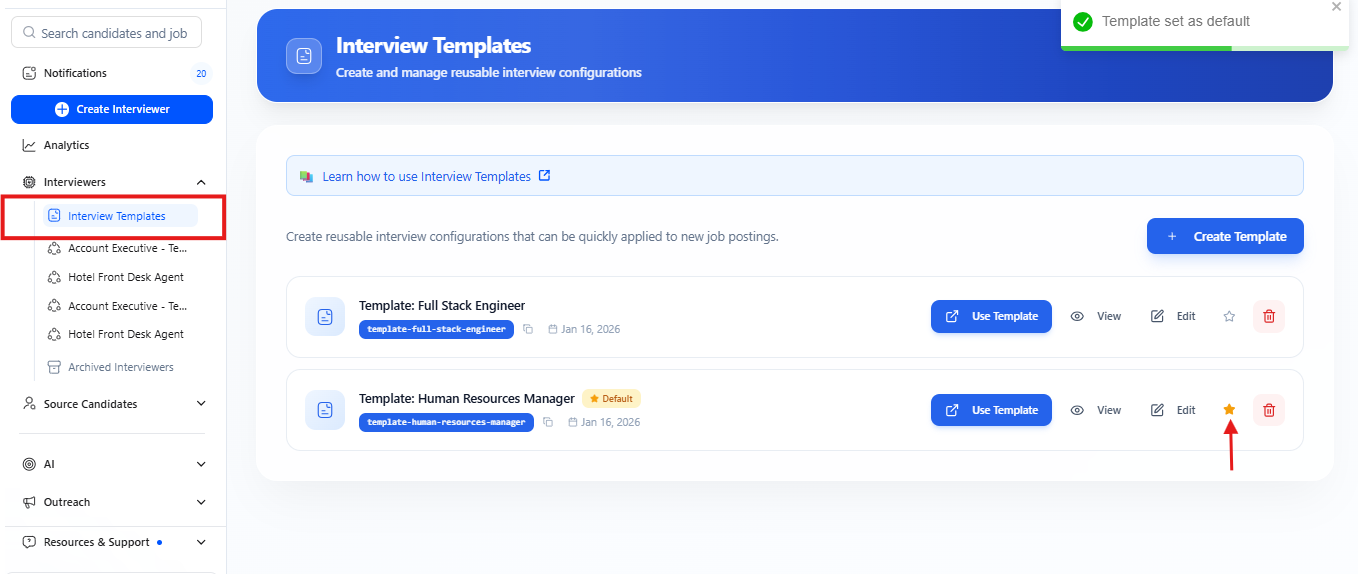The width and height of the screenshot is (1358, 574).
Task: Copy the template-full-stack-engineer slug
Action: (x=528, y=329)
